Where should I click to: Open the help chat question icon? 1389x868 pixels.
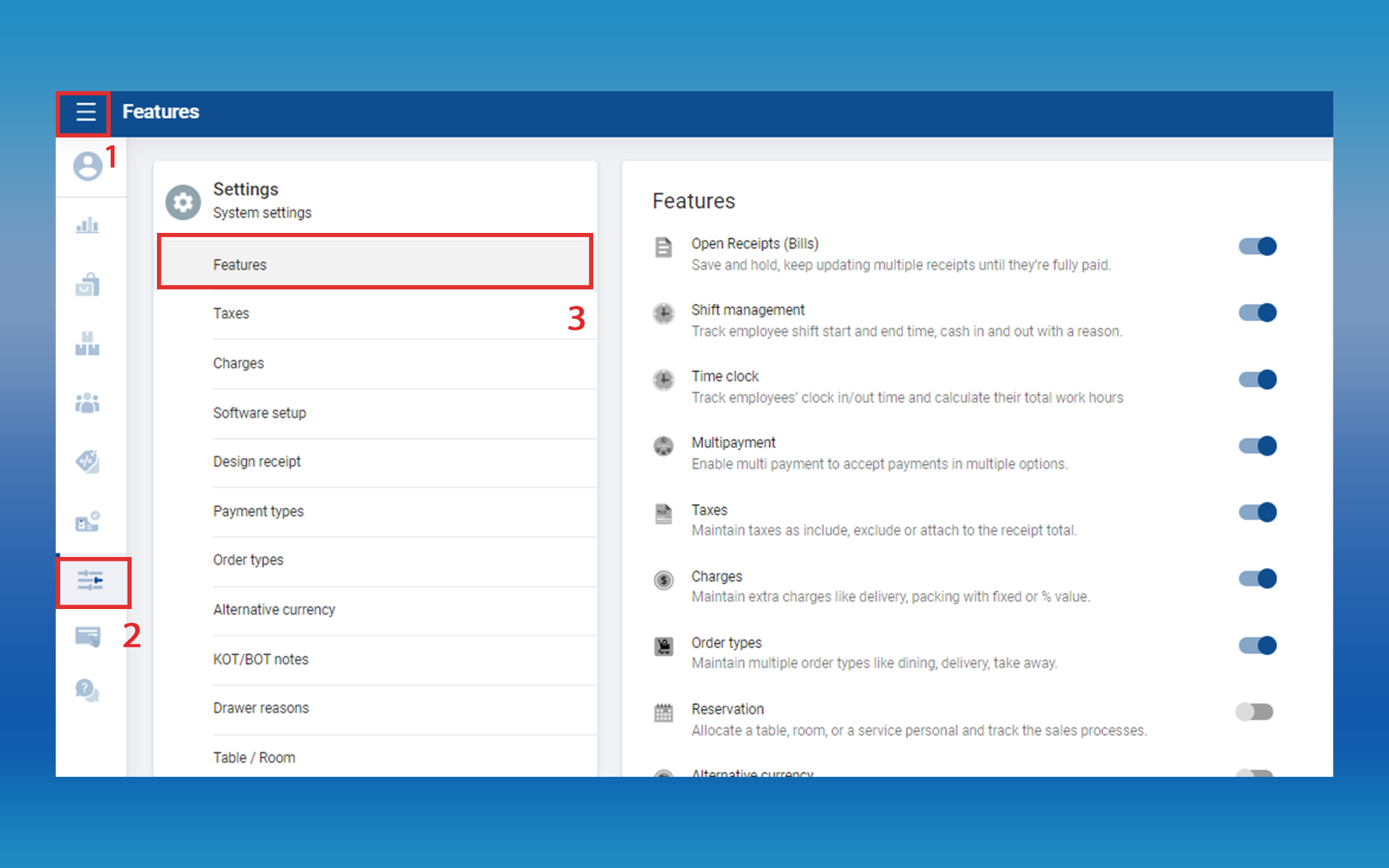(x=88, y=690)
